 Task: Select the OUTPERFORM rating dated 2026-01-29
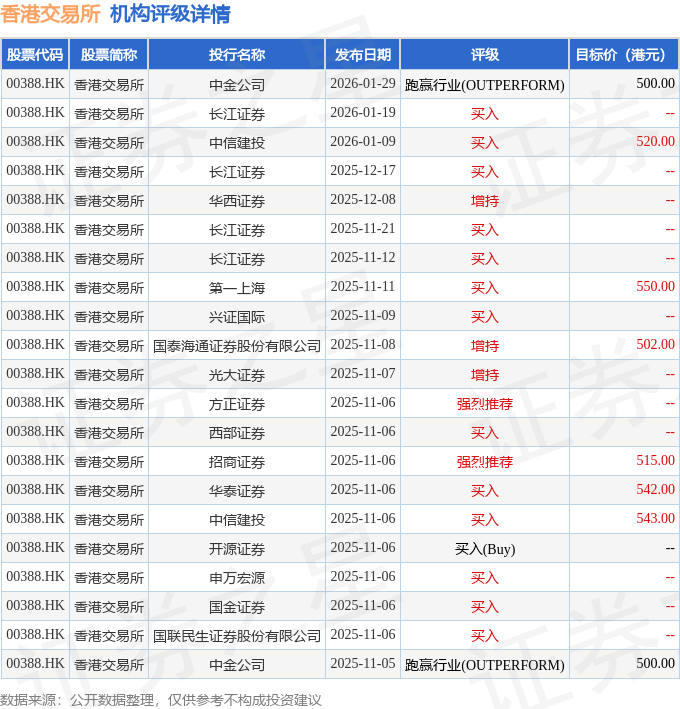click(485, 85)
